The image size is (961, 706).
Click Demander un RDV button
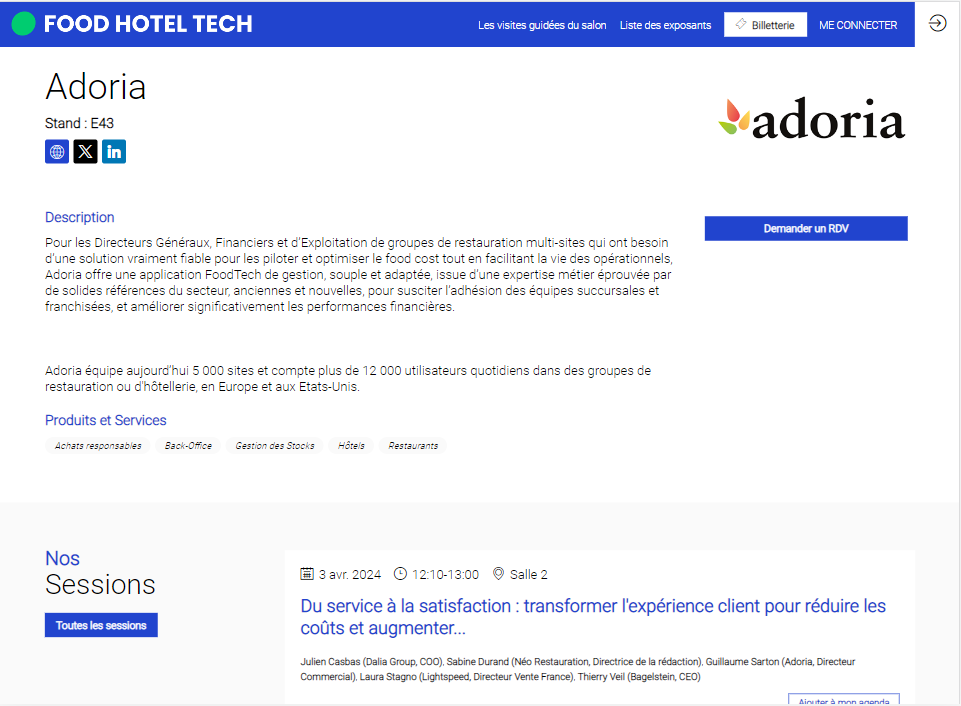pos(806,229)
